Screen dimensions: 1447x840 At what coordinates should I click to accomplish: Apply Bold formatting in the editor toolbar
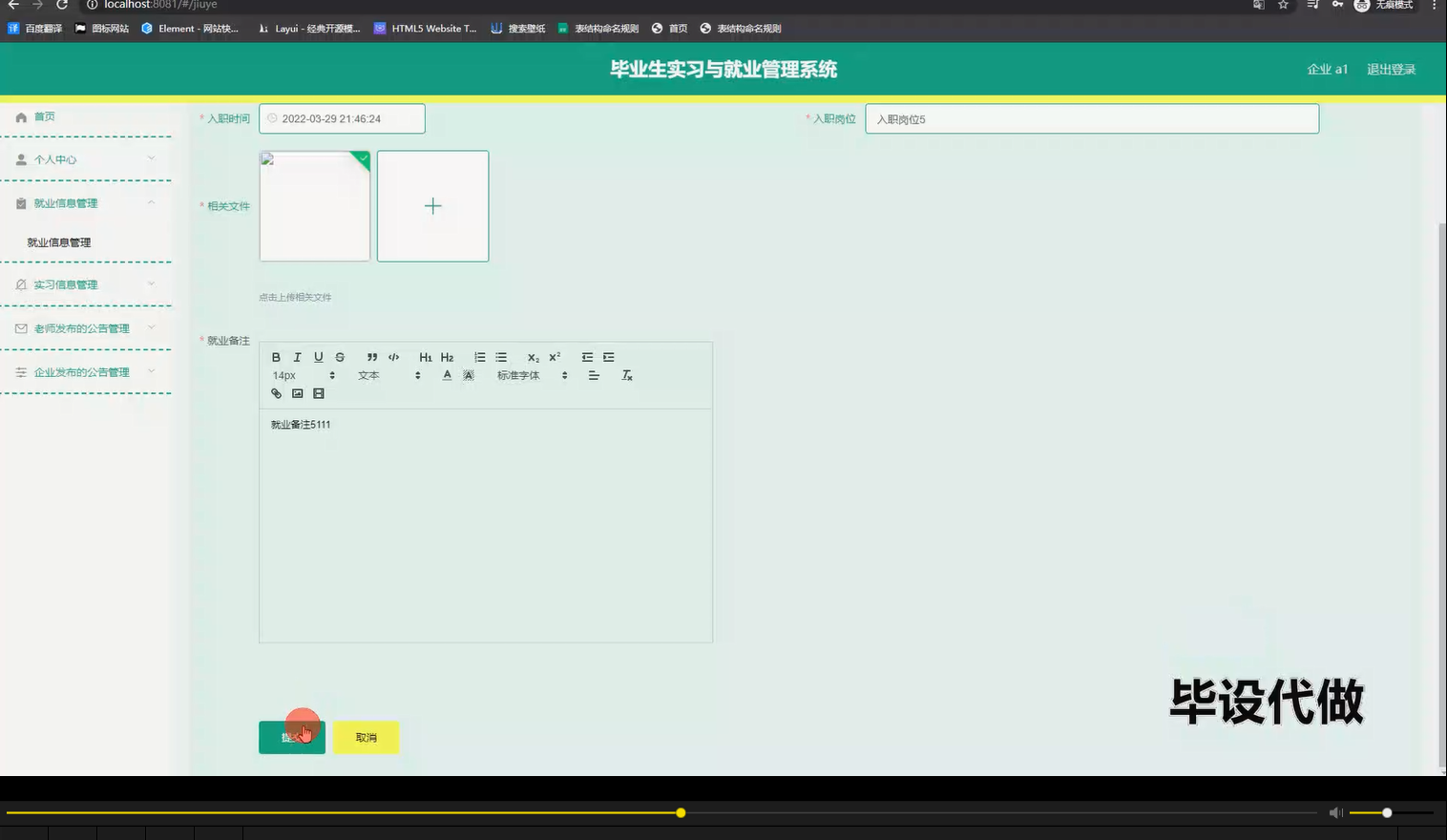[276, 357]
